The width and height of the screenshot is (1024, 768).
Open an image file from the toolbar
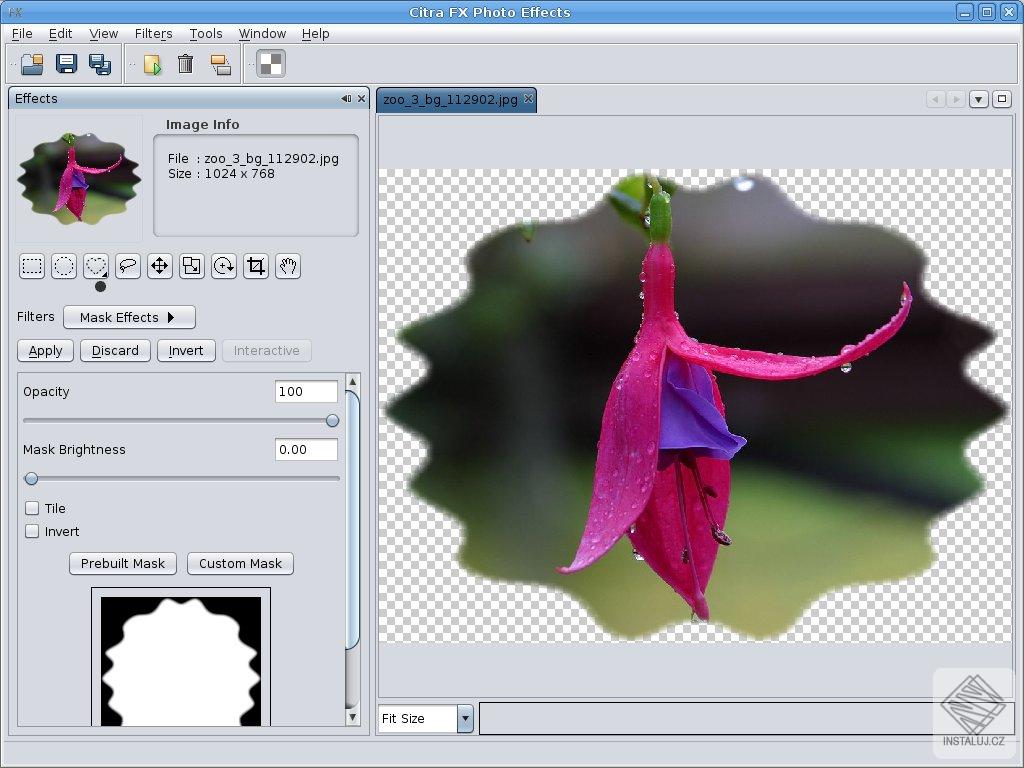click(30, 63)
